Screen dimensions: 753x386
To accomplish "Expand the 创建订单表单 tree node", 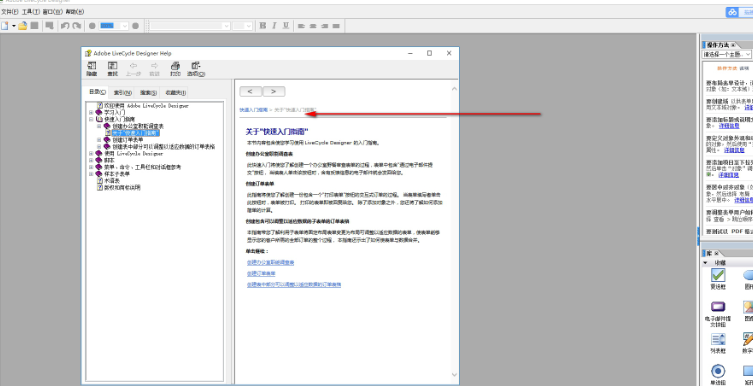I will point(99,140).
